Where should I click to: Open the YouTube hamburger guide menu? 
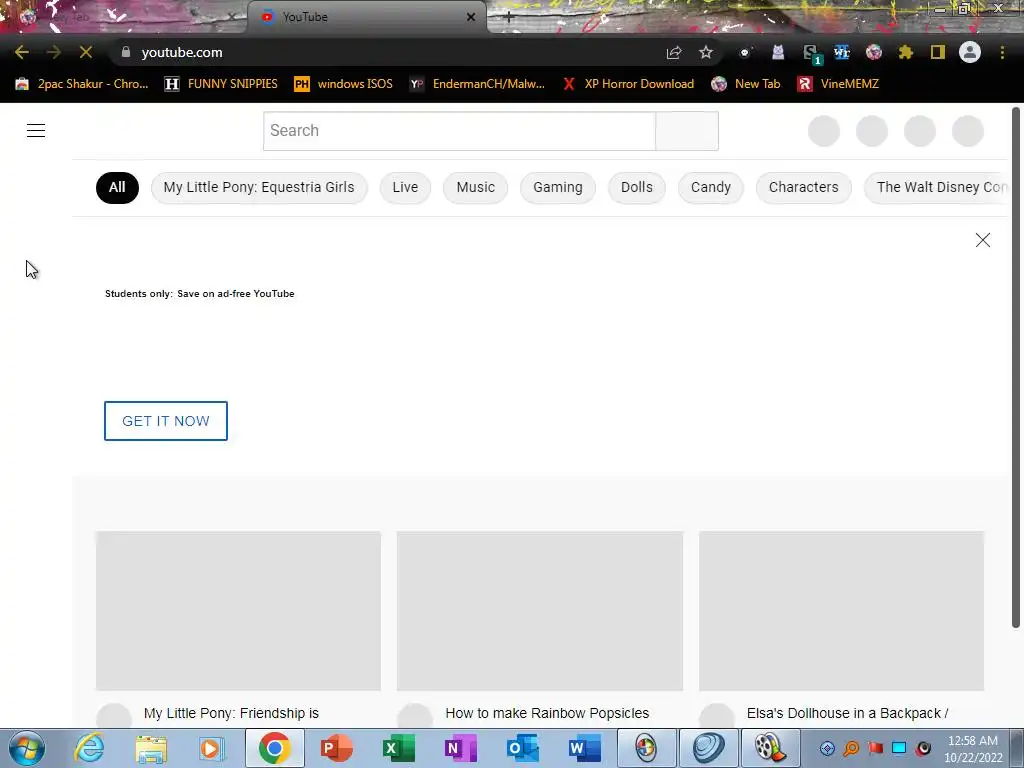[36, 131]
